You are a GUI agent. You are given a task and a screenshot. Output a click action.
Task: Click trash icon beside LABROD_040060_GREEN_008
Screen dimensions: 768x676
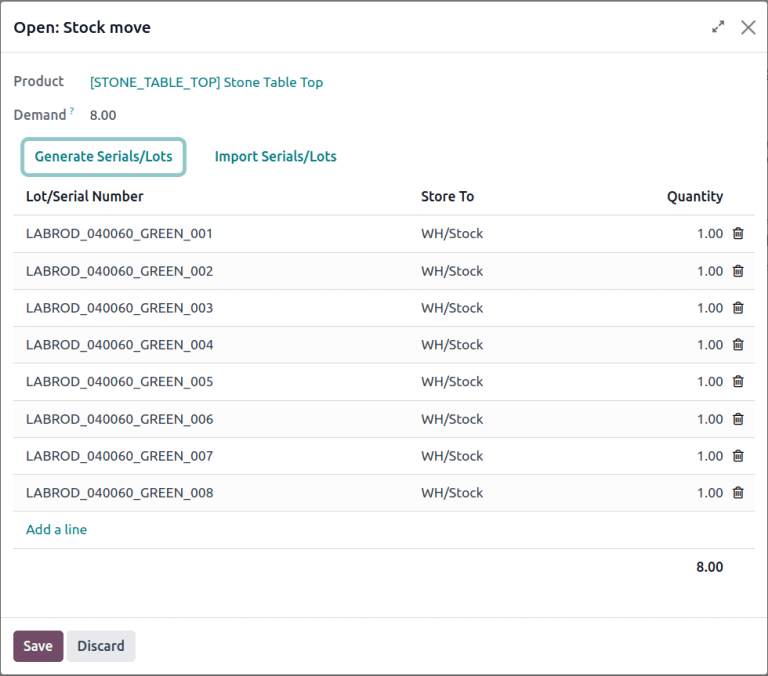(738, 493)
